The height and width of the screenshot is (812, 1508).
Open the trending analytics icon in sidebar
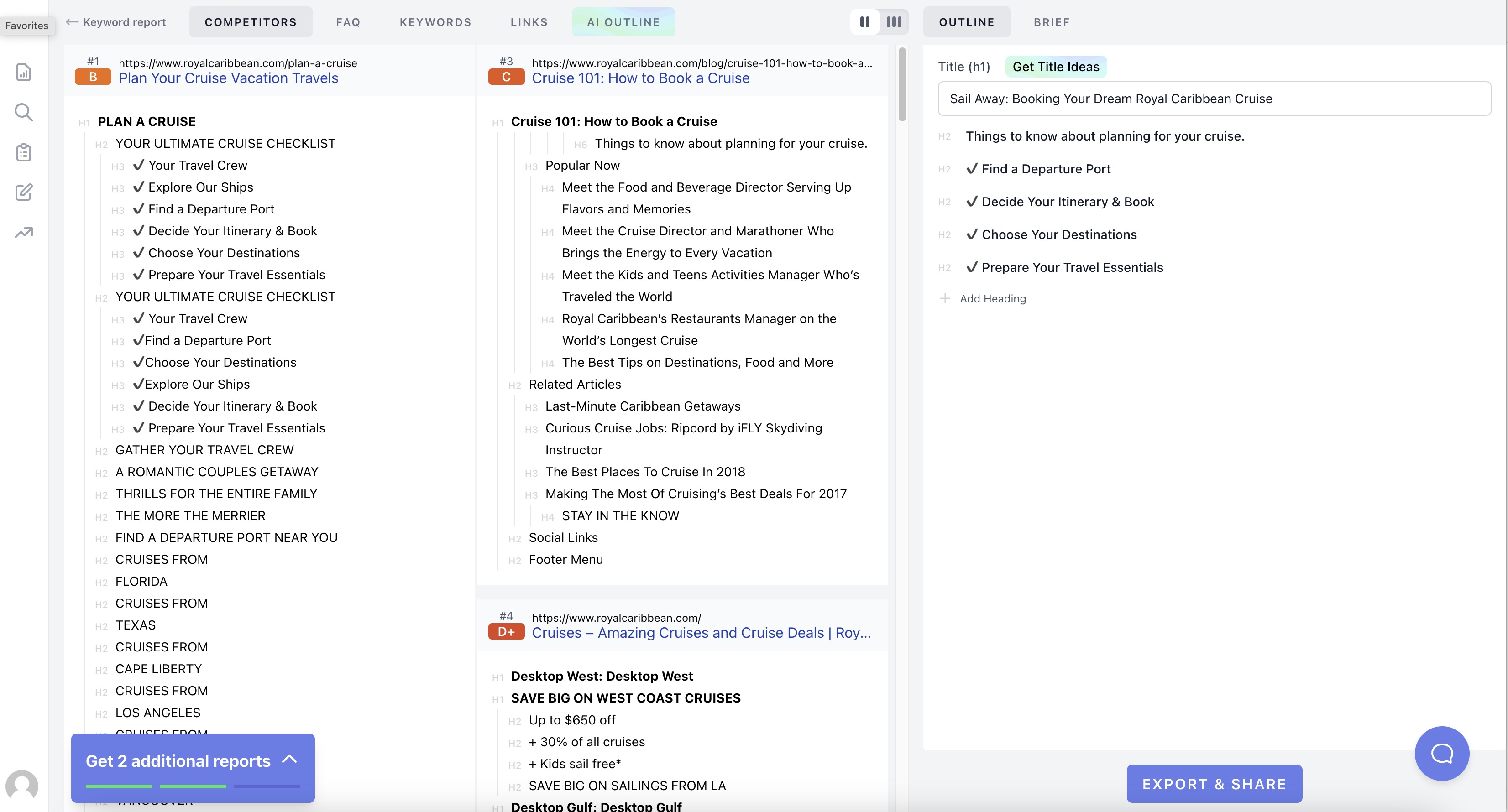coord(23,232)
